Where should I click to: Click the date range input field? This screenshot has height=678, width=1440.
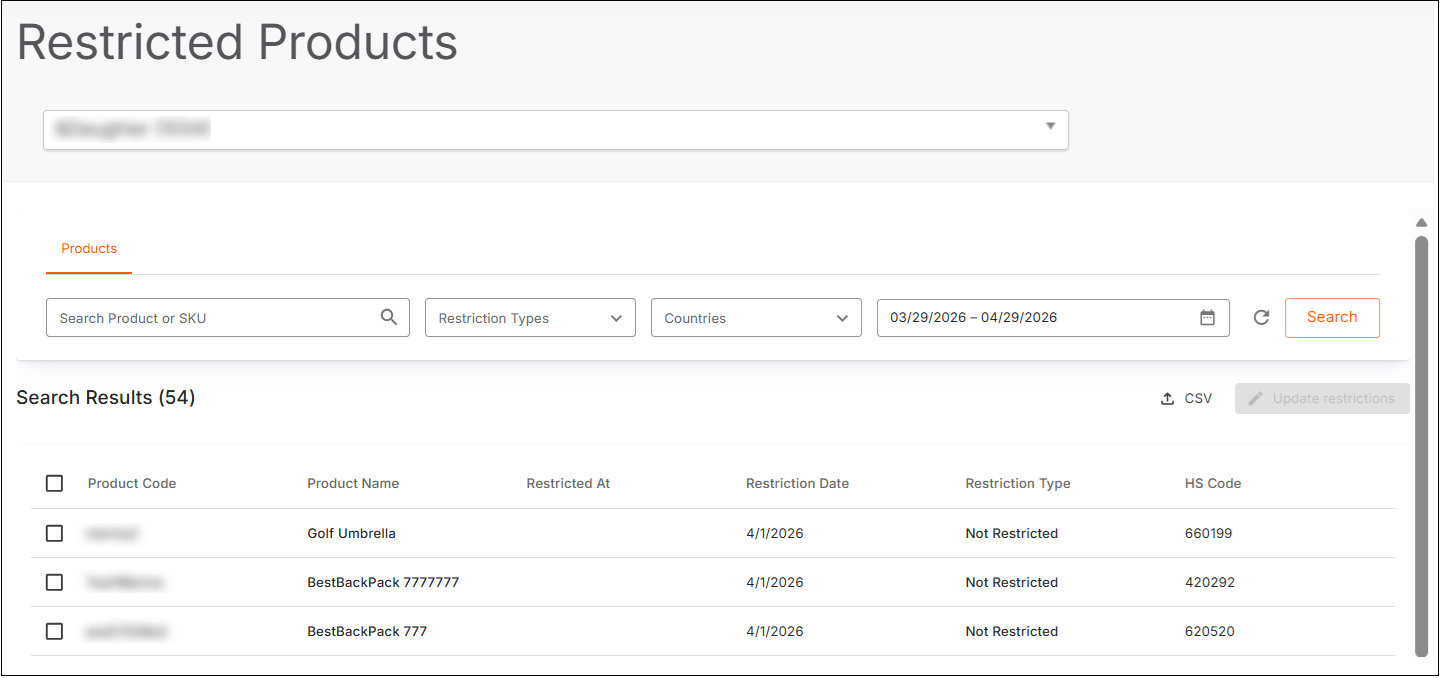pyautogui.click(x=1053, y=318)
